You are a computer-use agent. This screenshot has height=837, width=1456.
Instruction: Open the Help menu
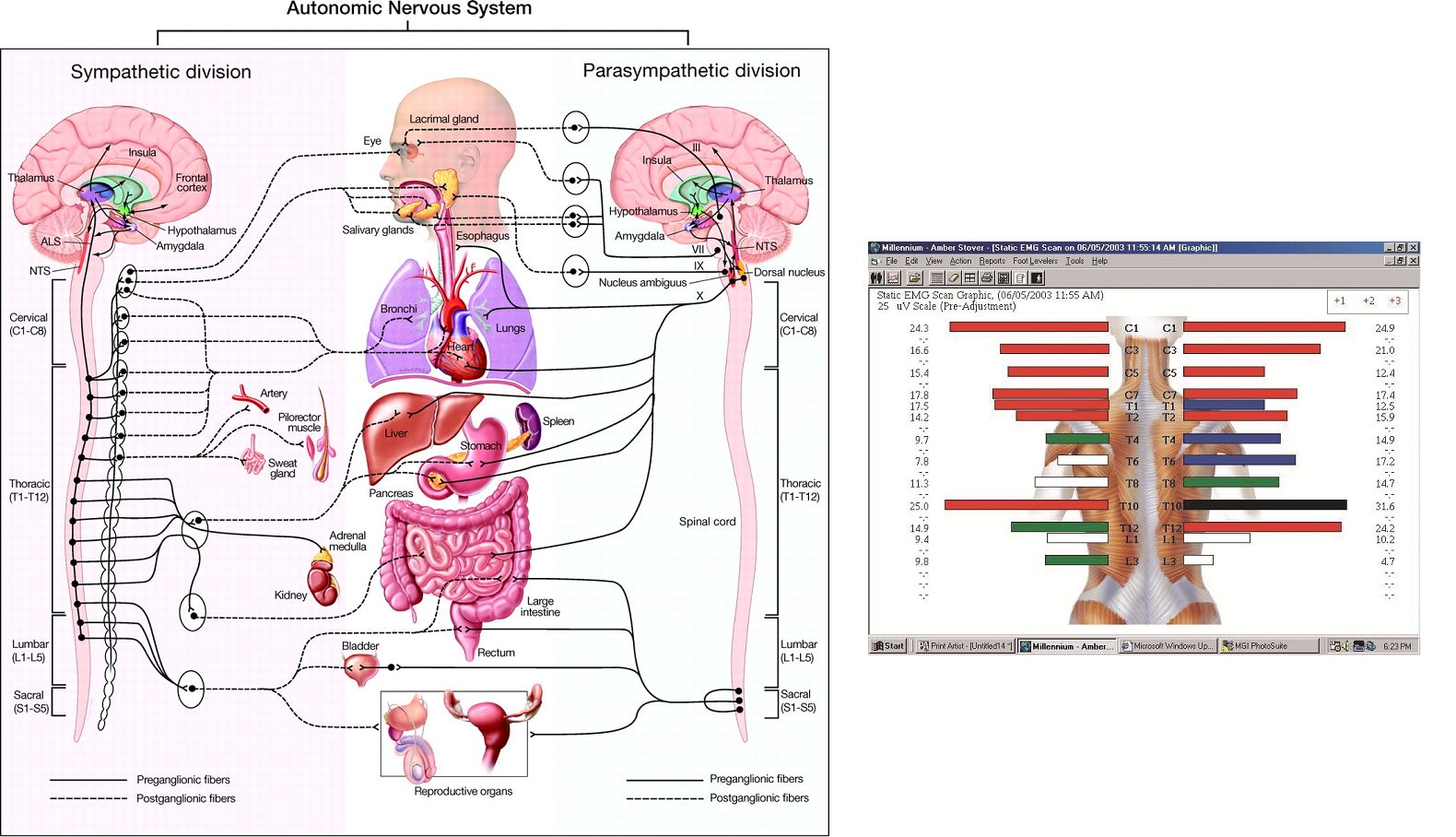pos(1099,261)
